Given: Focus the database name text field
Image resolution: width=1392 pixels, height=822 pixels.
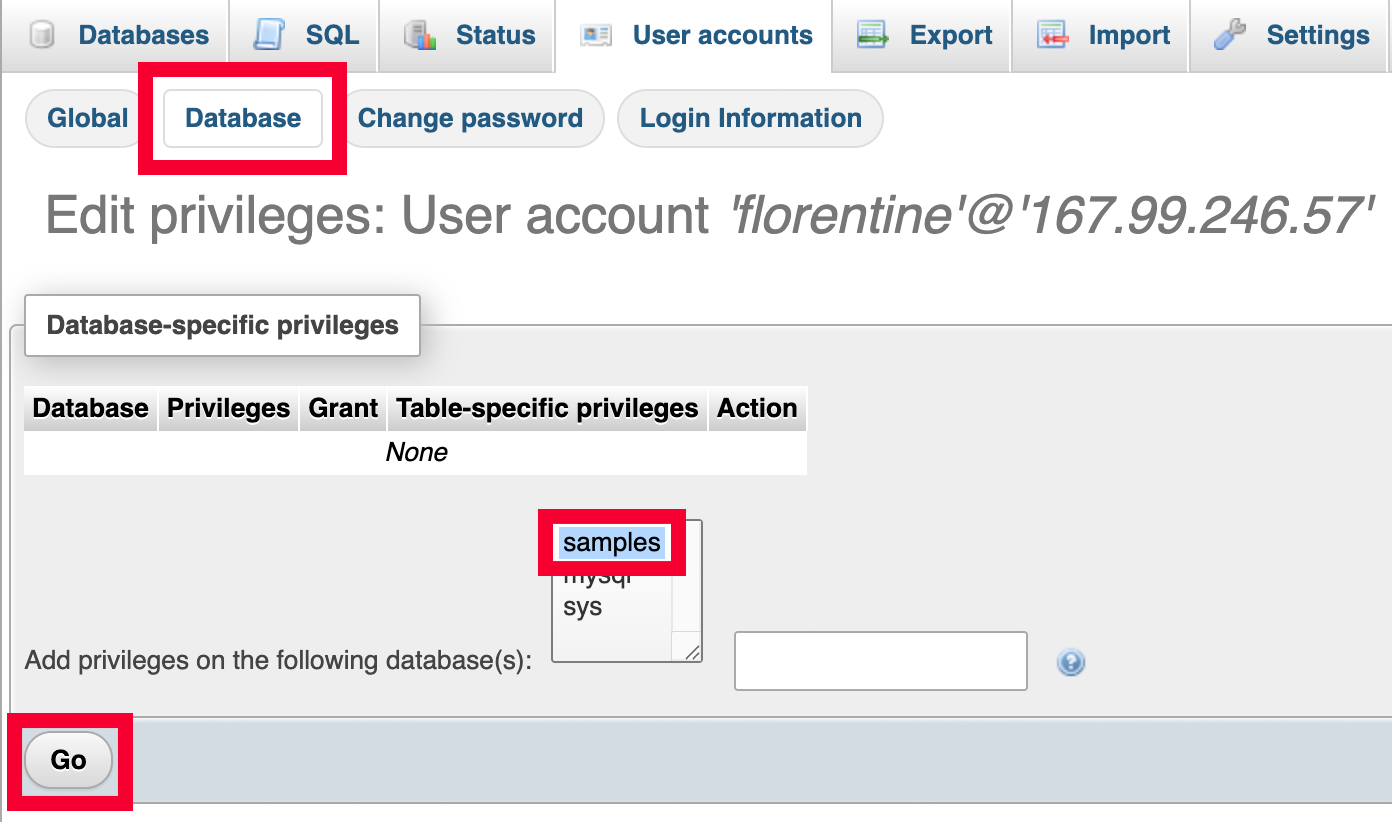Looking at the screenshot, I should (880, 661).
